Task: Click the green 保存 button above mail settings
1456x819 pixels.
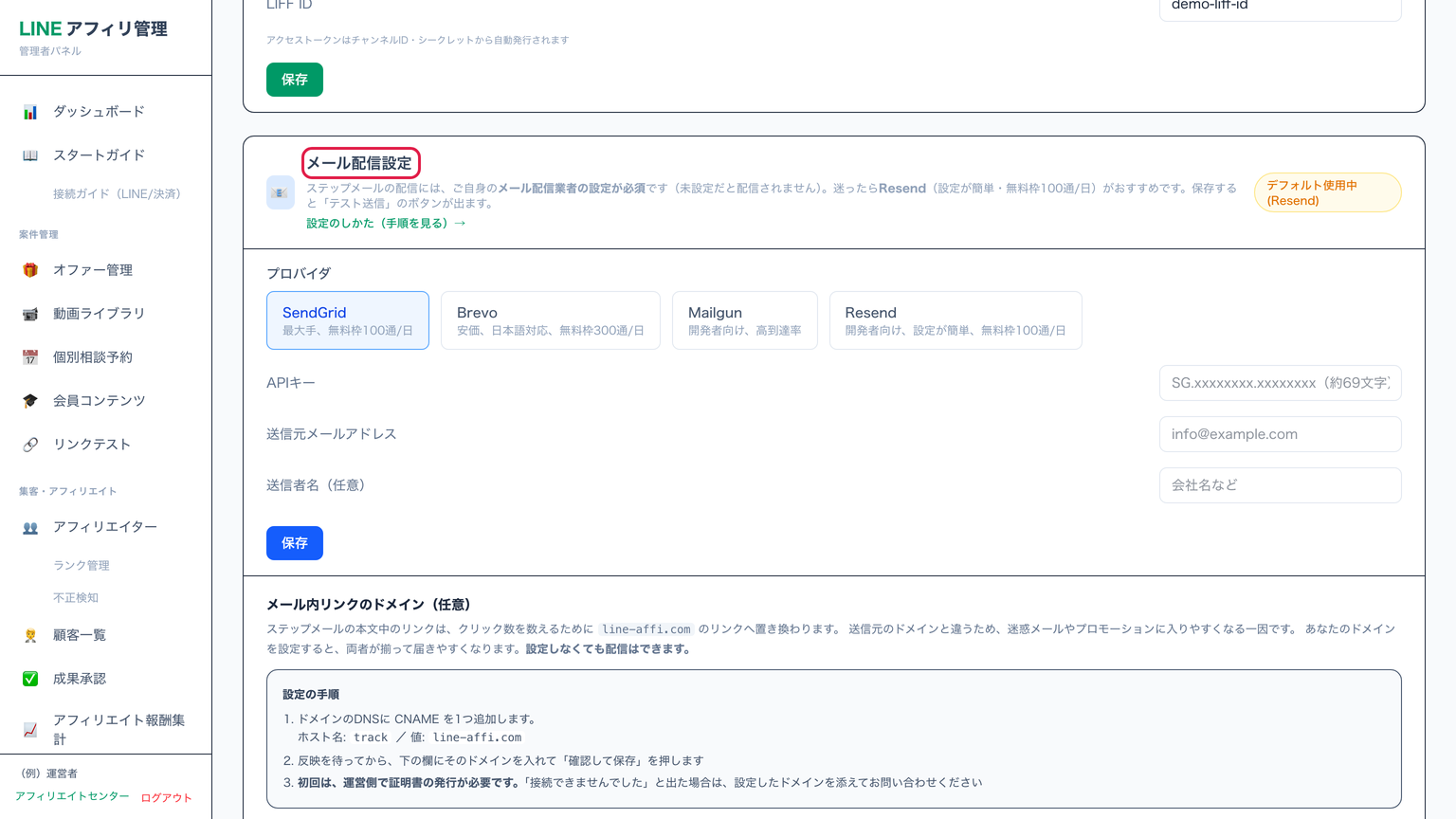Action: (295, 80)
